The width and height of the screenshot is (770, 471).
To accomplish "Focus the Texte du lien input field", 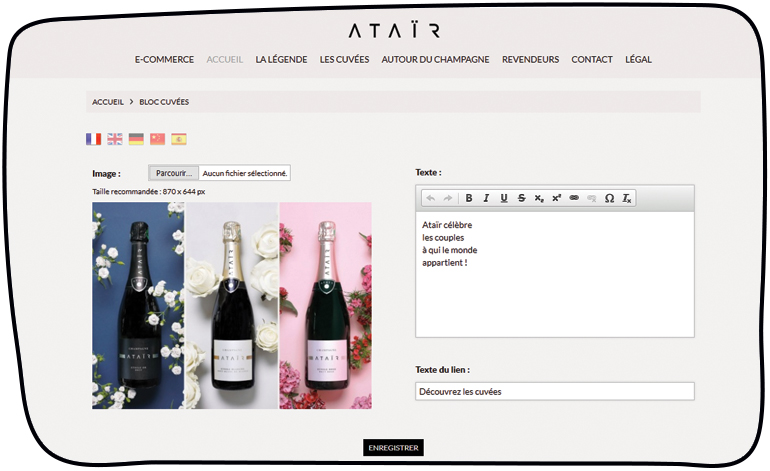I will (x=554, y=391).
